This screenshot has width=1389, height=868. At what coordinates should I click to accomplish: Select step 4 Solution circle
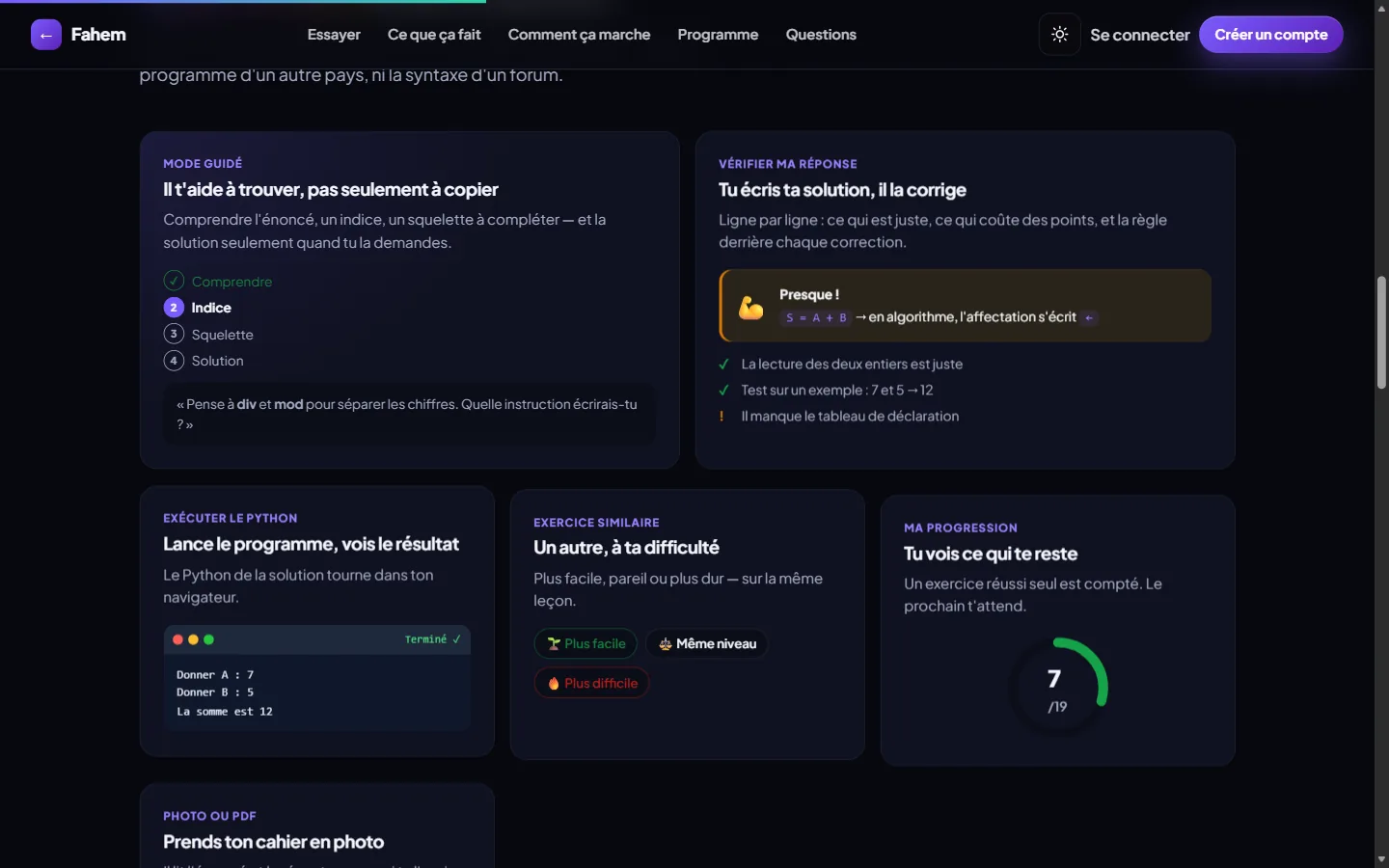[174, 361]
